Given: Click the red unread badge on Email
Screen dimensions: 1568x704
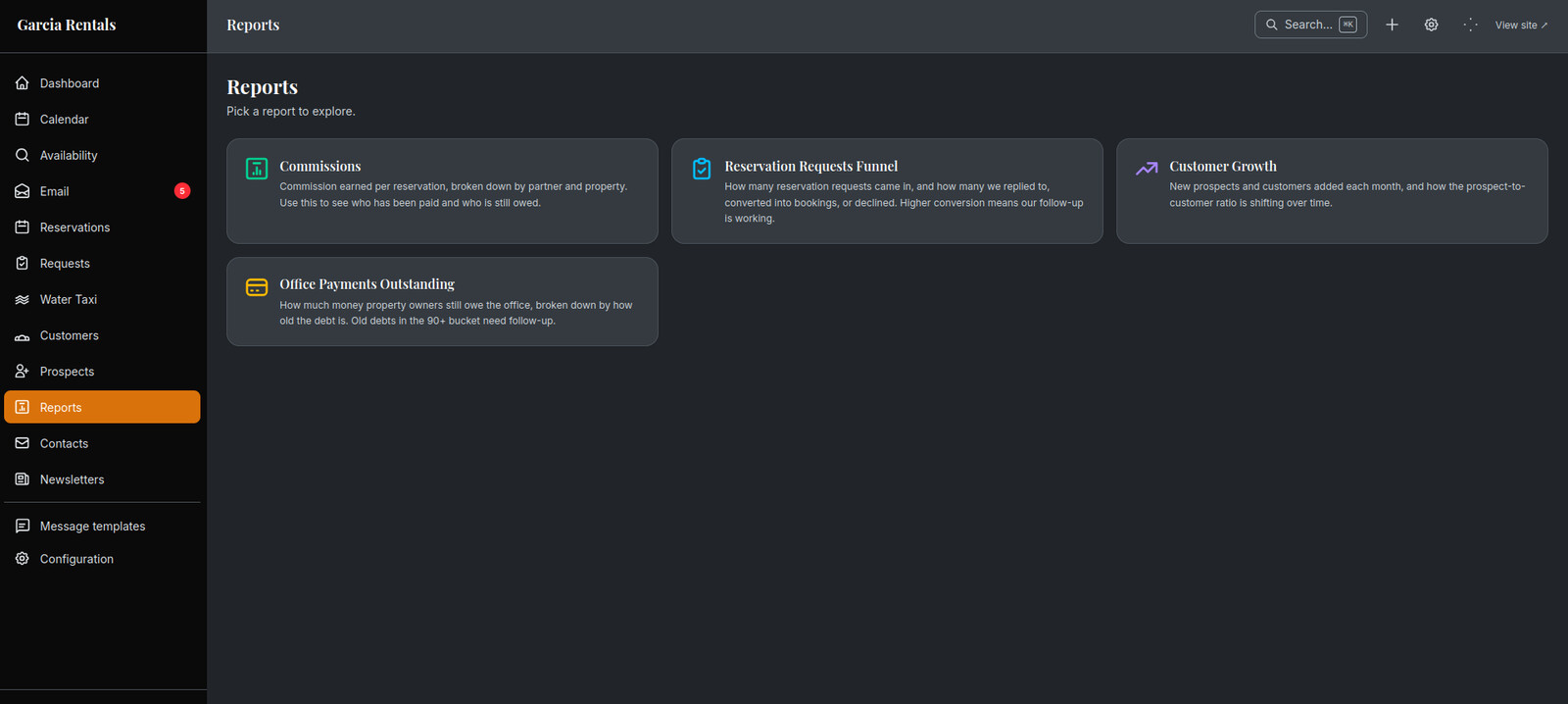Looking at the screenshot, I should click(x=182, y=191).
